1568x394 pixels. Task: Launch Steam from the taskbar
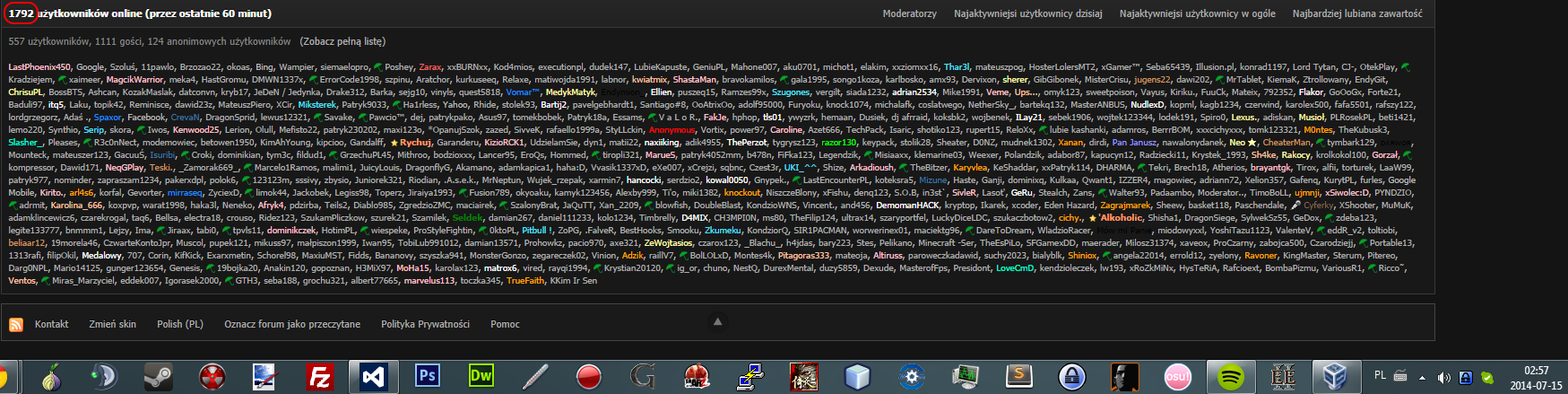pos(159,375)
